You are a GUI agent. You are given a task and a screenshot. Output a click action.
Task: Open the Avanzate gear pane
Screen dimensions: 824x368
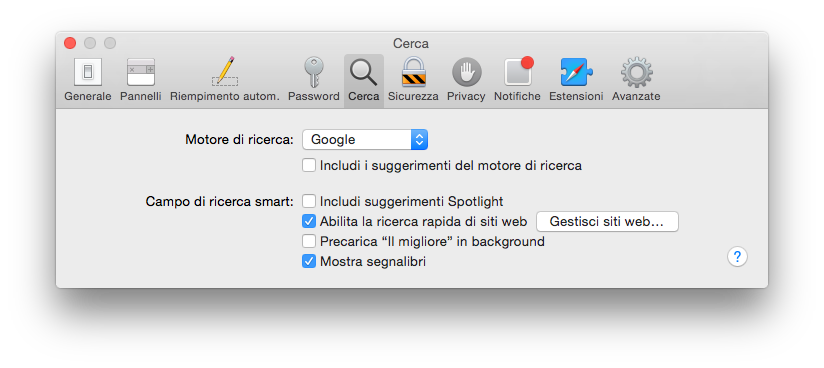coord(636,80)
